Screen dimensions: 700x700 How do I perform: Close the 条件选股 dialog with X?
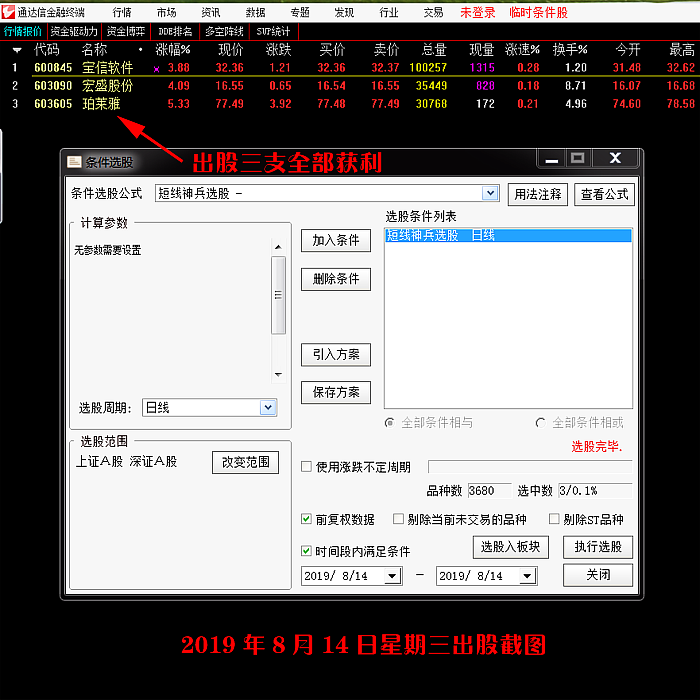pos(615,158)
